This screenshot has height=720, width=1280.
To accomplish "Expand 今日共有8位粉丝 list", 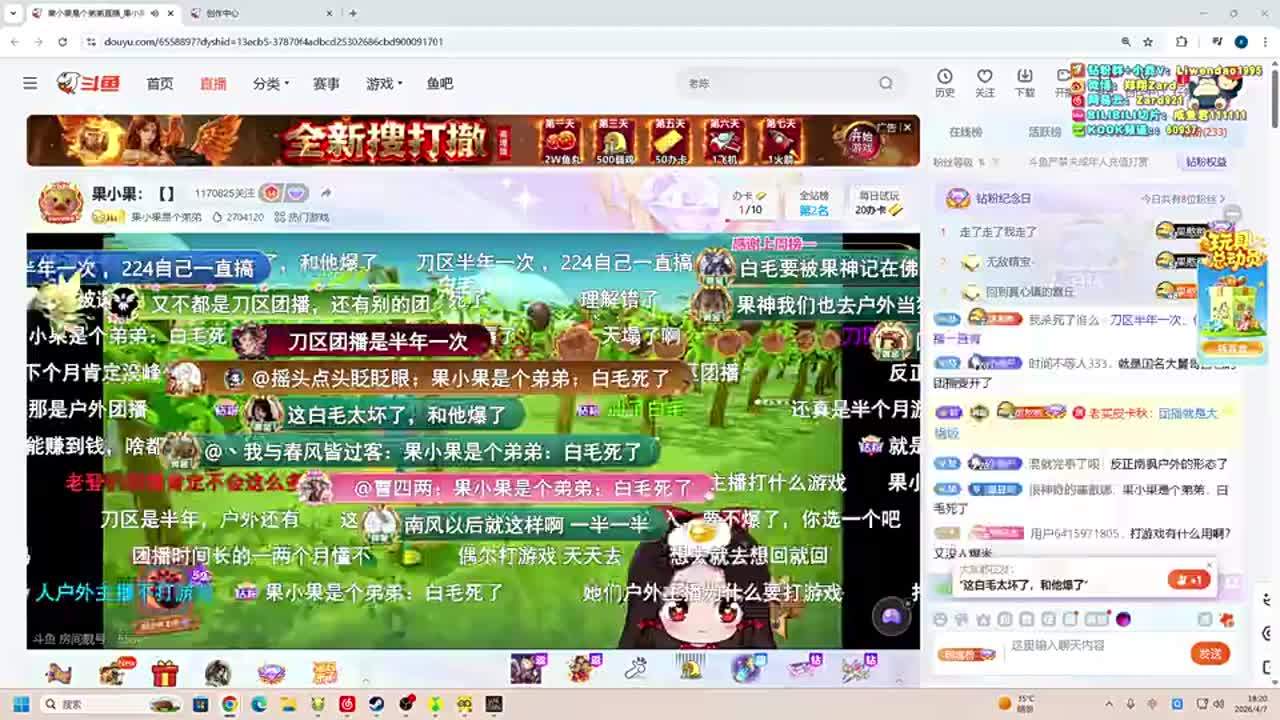I will (1183, 199).
